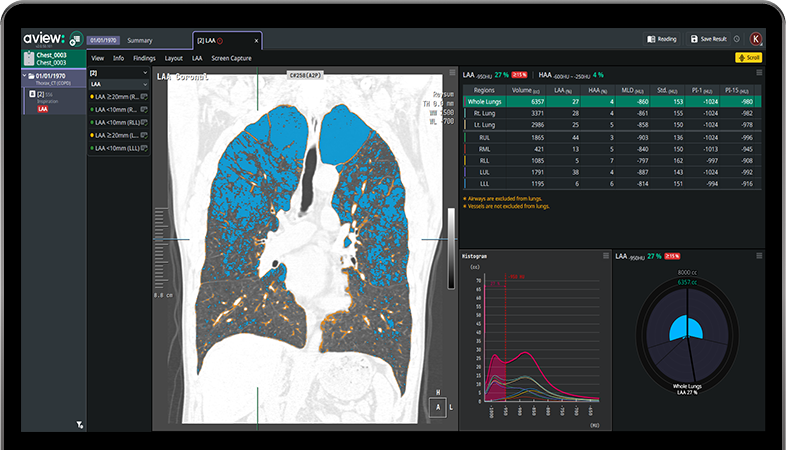Close the [2] LAA tab
This screenshot has height=450, width=786.
point(256,41)
